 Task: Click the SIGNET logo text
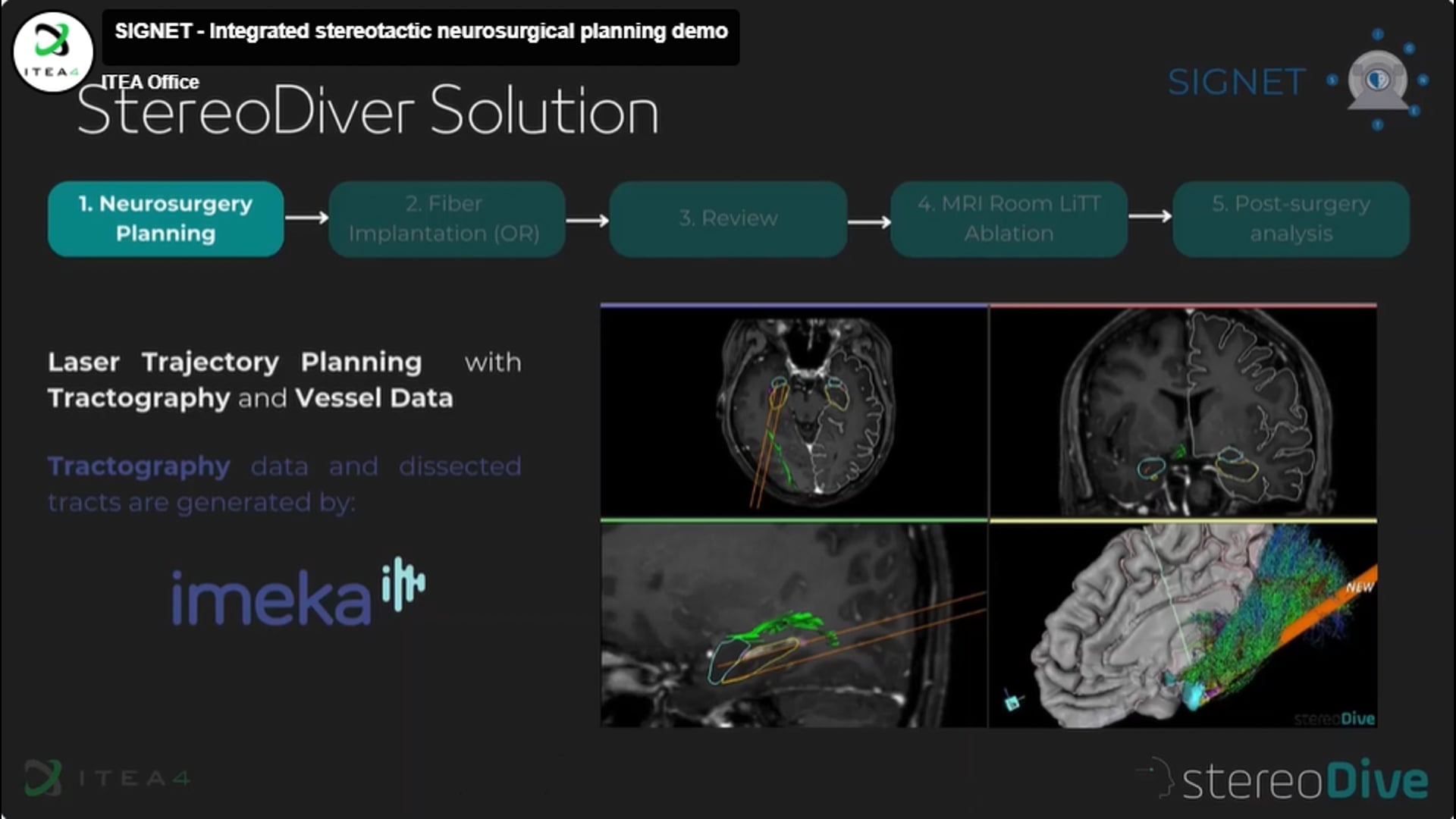(1236, 82)
